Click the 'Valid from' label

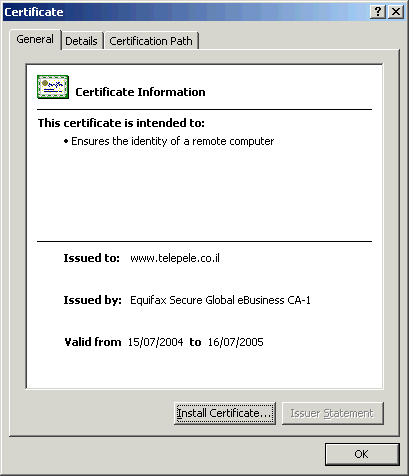tap(93, 342)
